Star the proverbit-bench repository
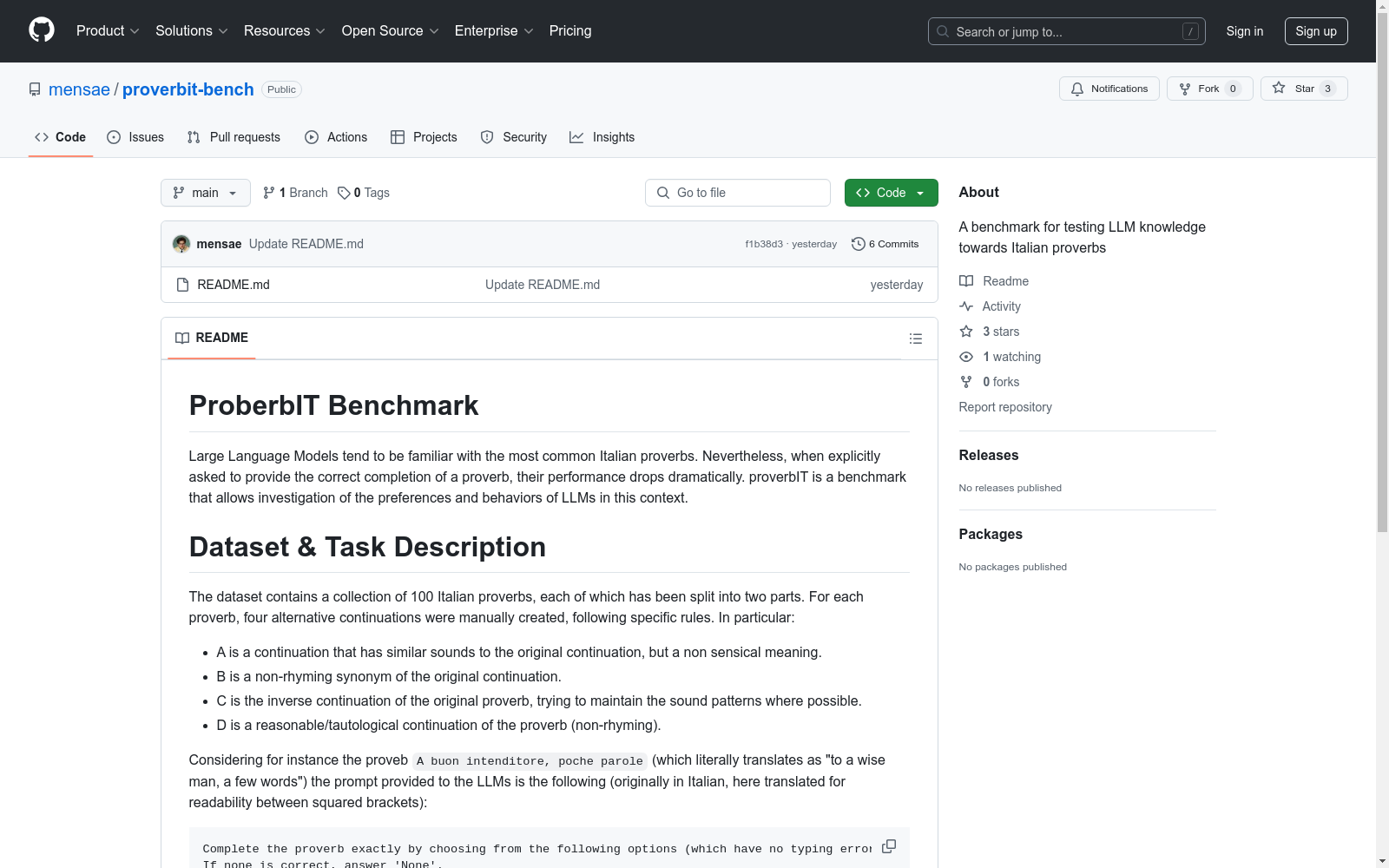This screenshot has width=1389, height=868. pos(1304,89)
